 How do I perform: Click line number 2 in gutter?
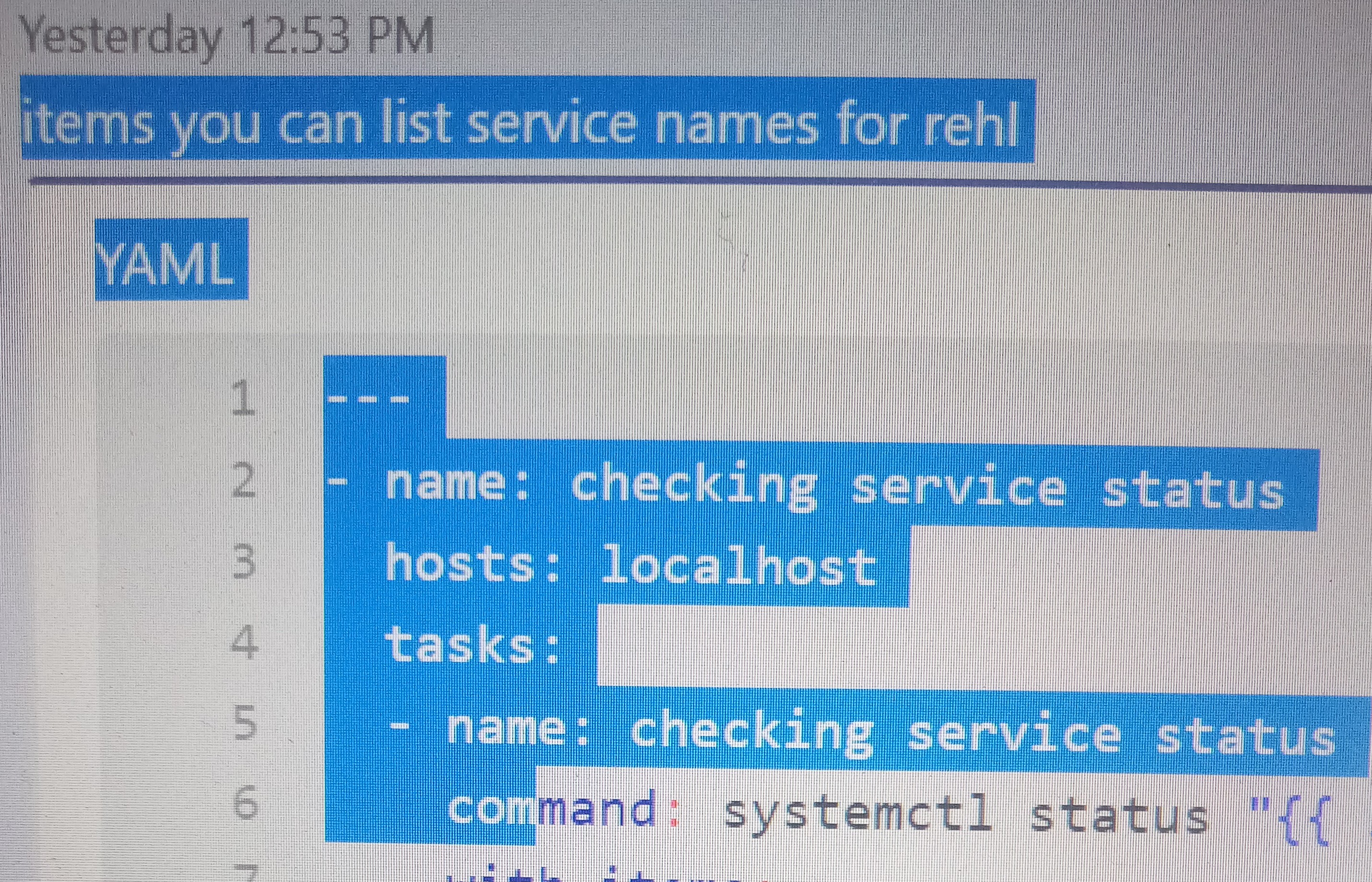click(243, 481)
